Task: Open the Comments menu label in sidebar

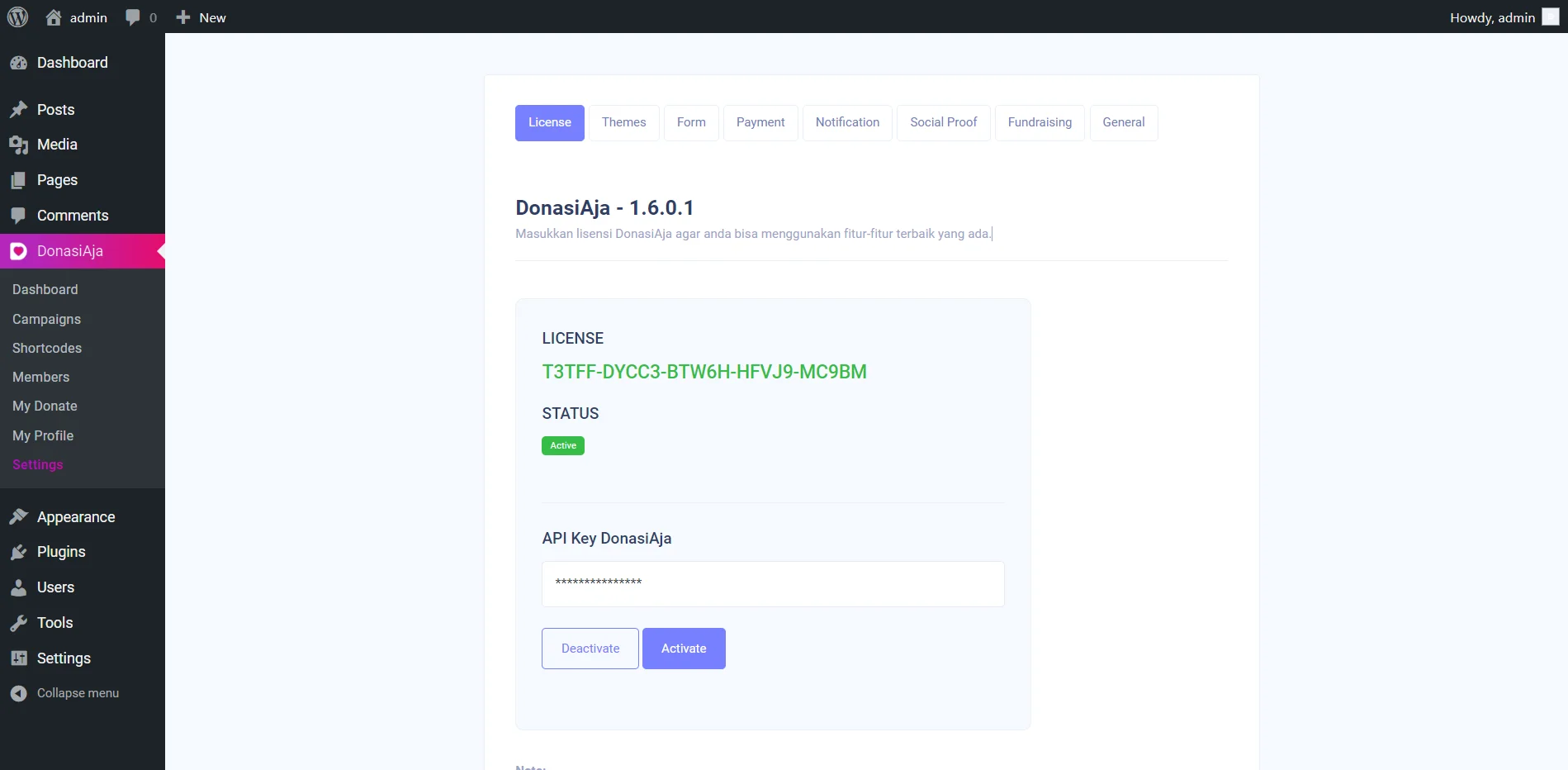Action: click(x=73, y=216)
